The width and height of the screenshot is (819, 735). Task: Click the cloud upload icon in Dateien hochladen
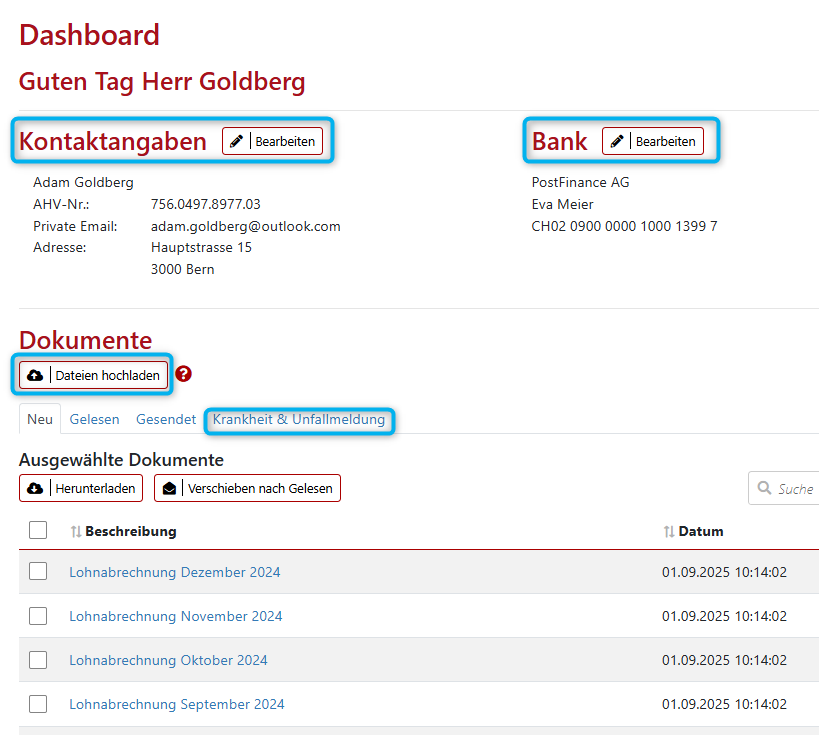pos(36,374)
